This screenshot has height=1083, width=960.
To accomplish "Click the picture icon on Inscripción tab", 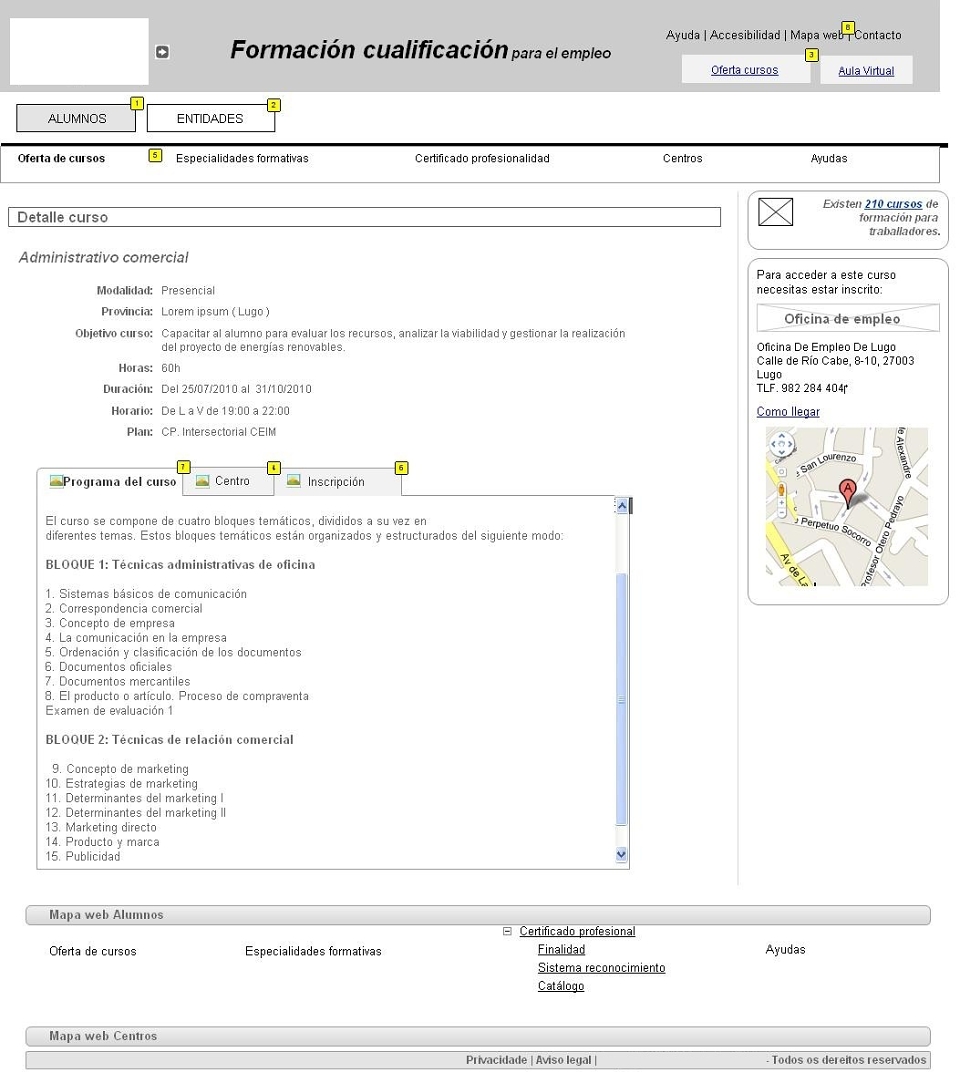I will click(x=294, y=480).
